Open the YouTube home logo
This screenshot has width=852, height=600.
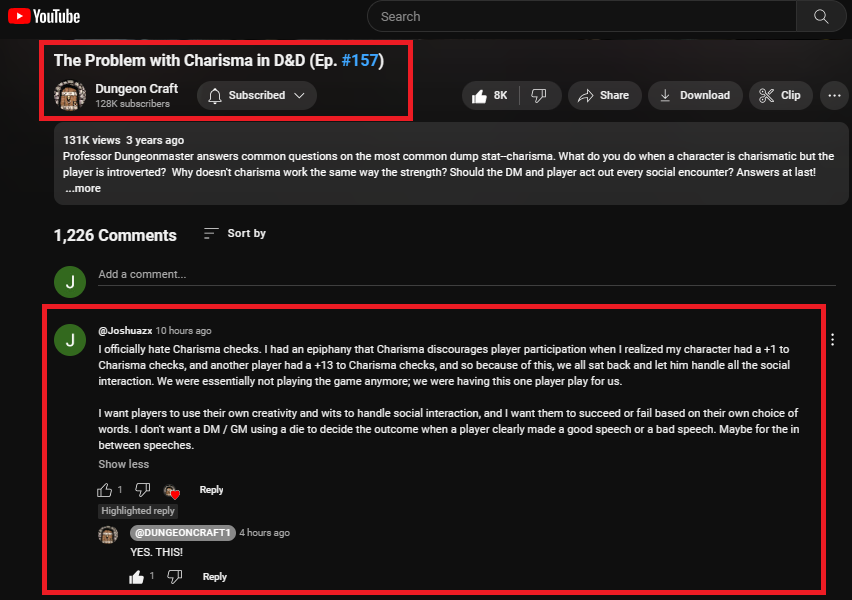coord(44,16)
